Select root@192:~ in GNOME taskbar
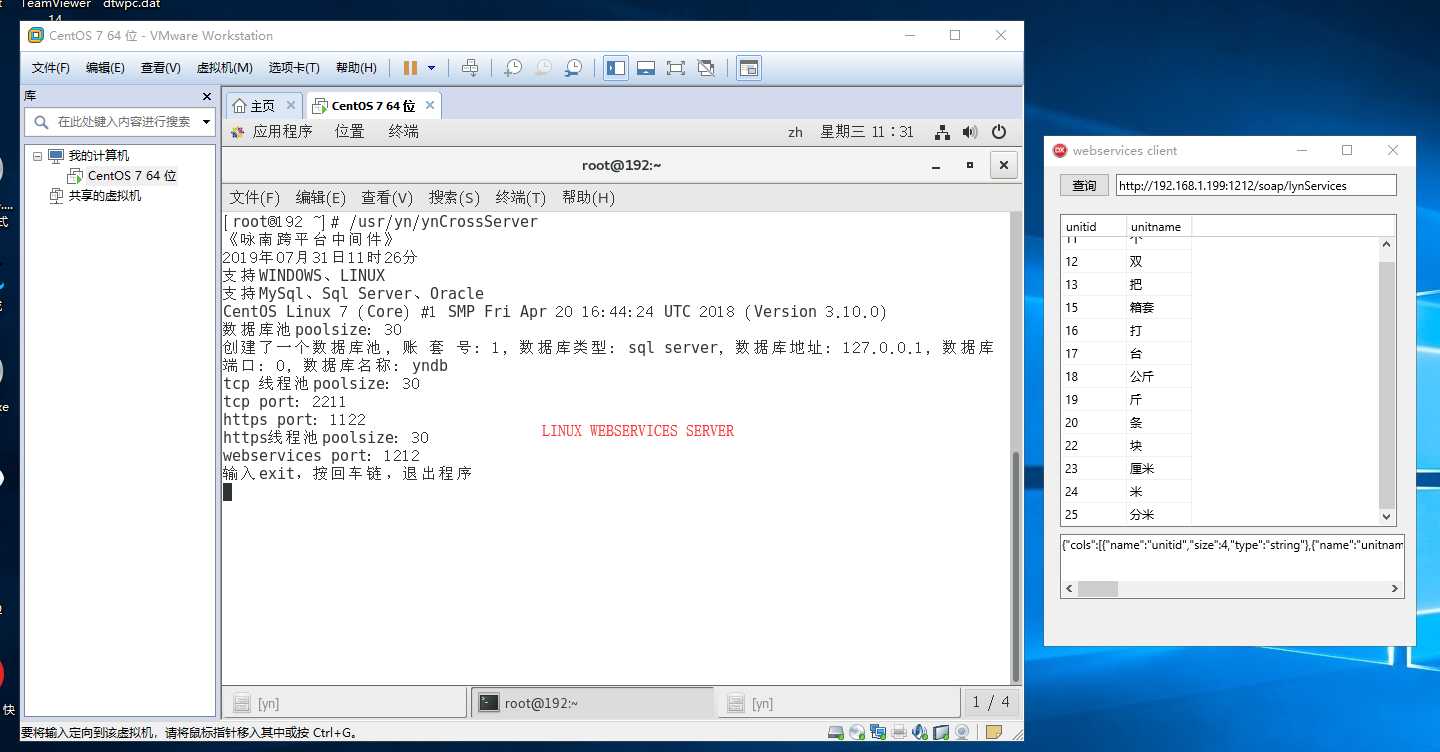This screenshot has width=1440, height=752. pos(593,703)
